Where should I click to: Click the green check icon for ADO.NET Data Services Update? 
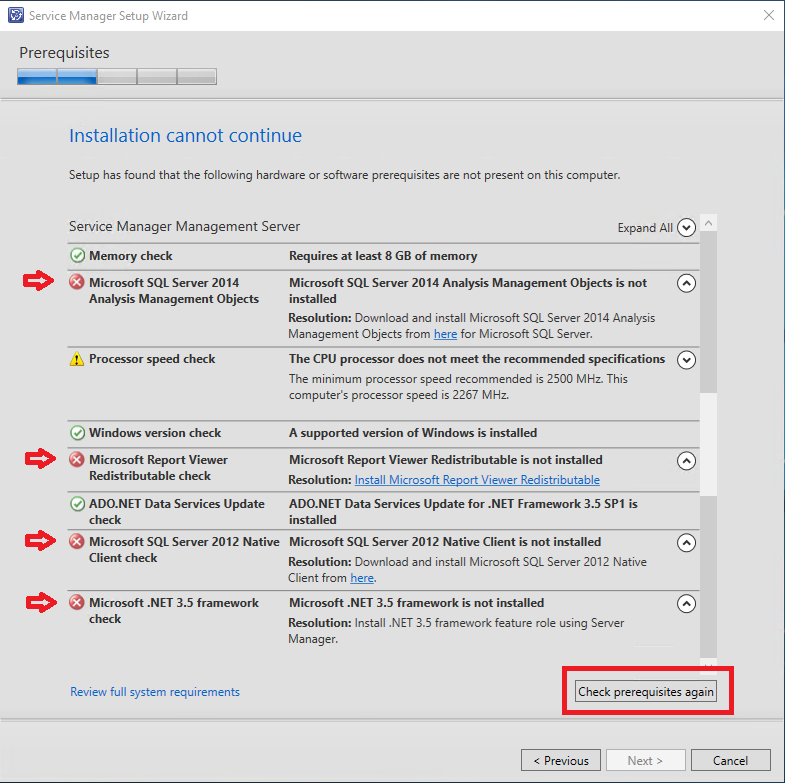pyautogui.click(x=77, y=504)
